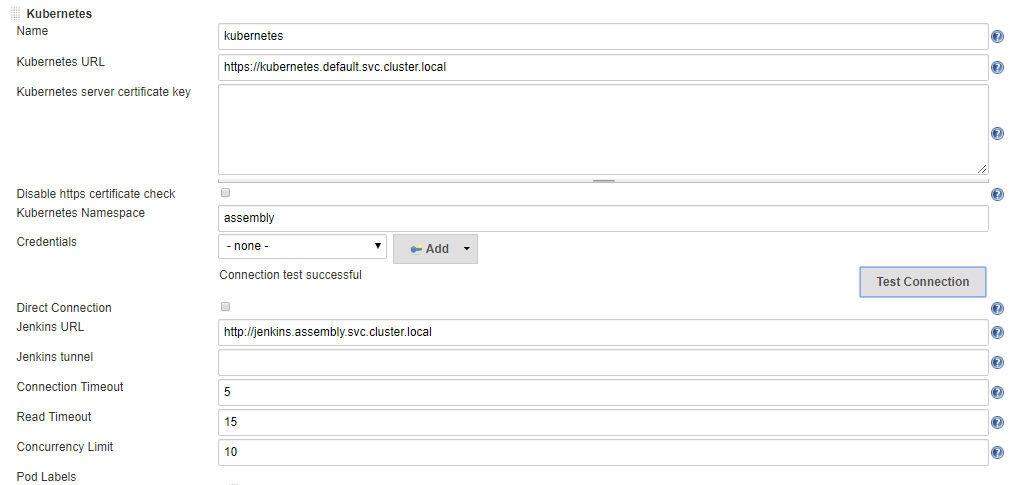Edit the Concurrency Limit value 10

603,452
